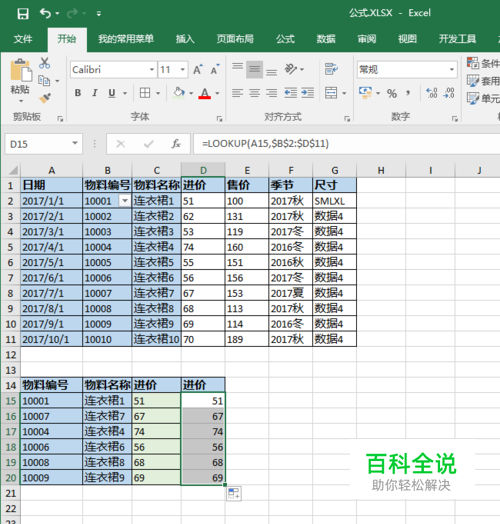Switch to the 插入 tab
This screenshot has height=524, width=500.
coord(185,39)
